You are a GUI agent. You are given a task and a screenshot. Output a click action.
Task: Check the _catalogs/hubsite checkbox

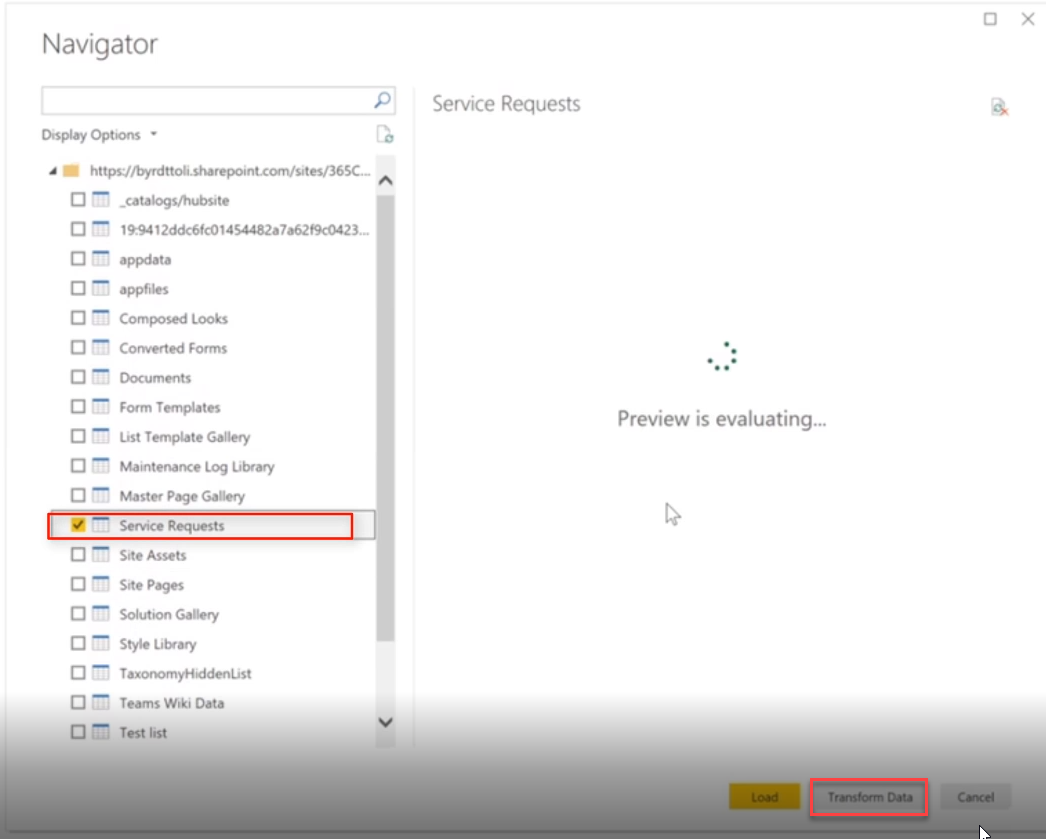pos(78,199)
